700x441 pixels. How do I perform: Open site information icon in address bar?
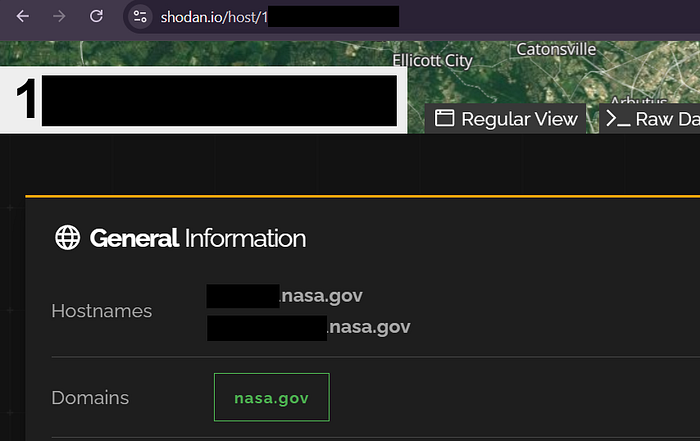(x=141, y=16)
